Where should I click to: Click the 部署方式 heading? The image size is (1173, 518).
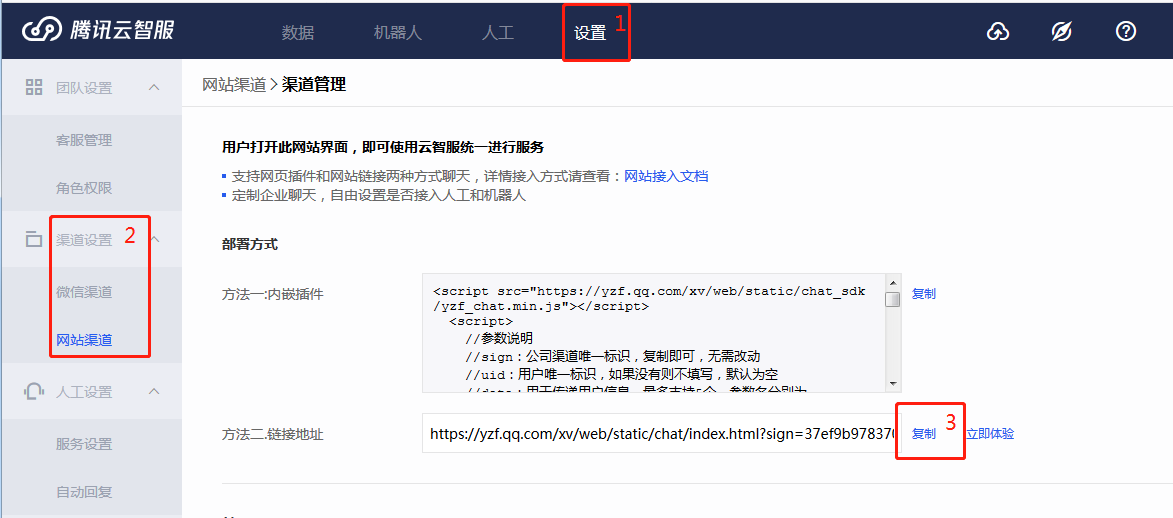pos(250,245)
